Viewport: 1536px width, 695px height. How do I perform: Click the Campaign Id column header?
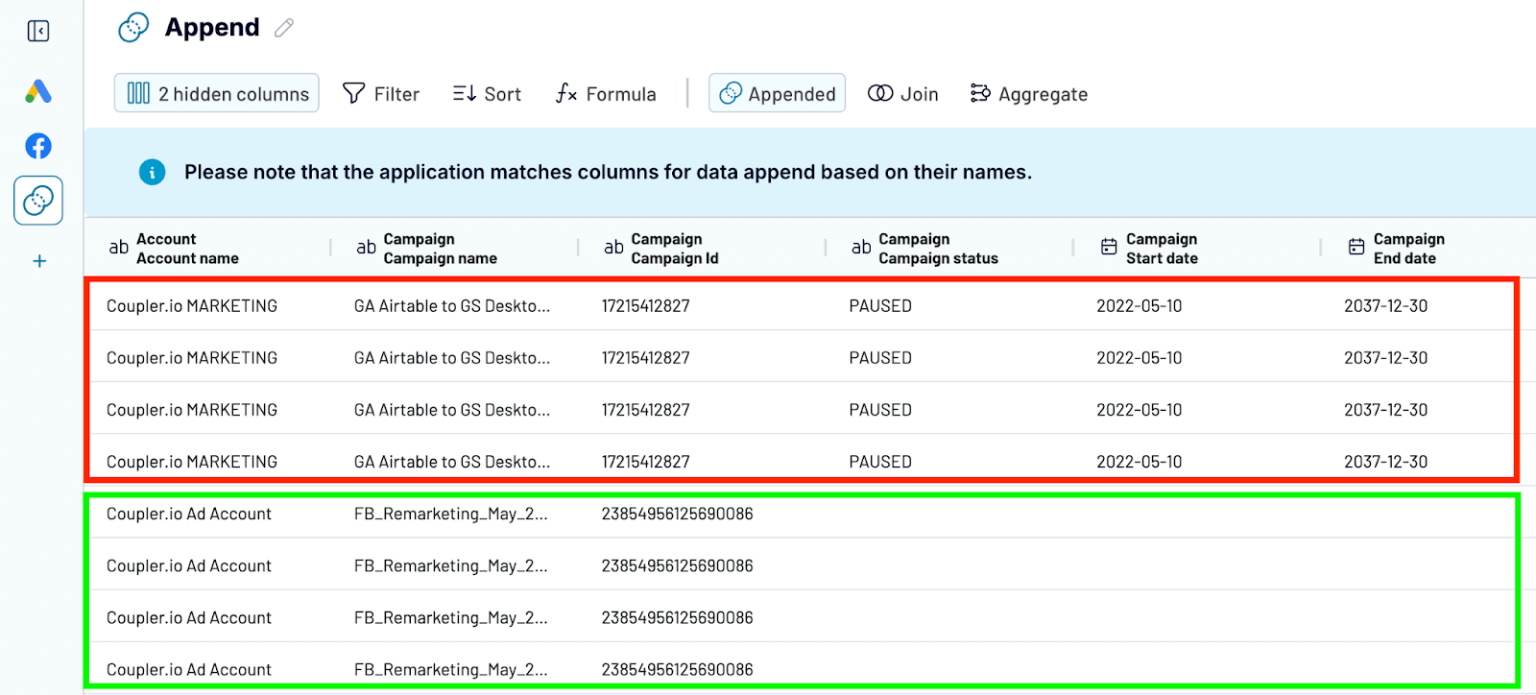click(x=674, y=248)
